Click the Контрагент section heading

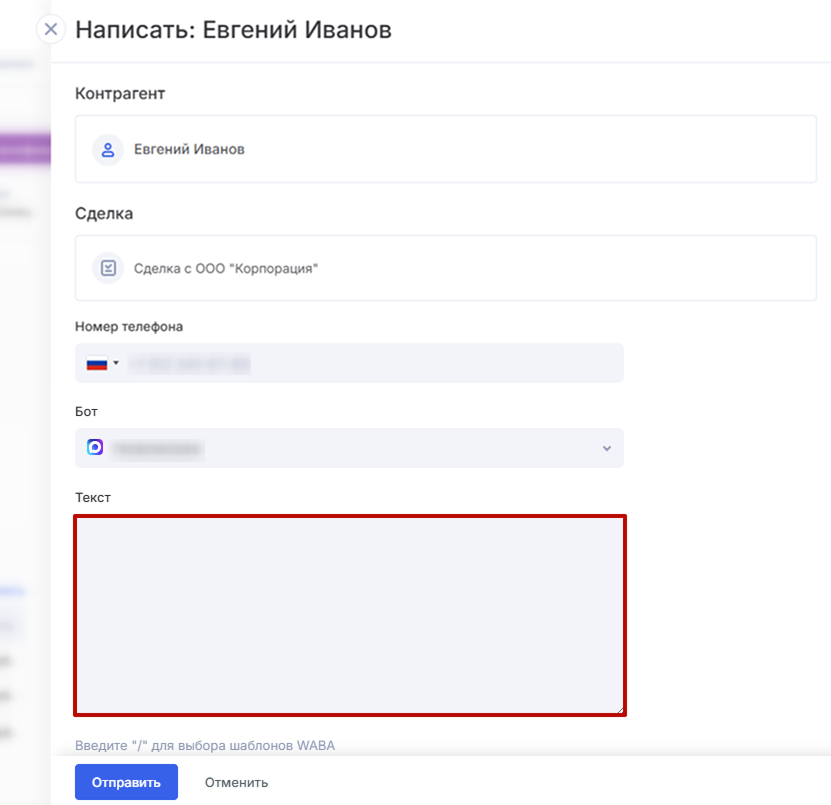pyautogui.click(x=120, y=94)
